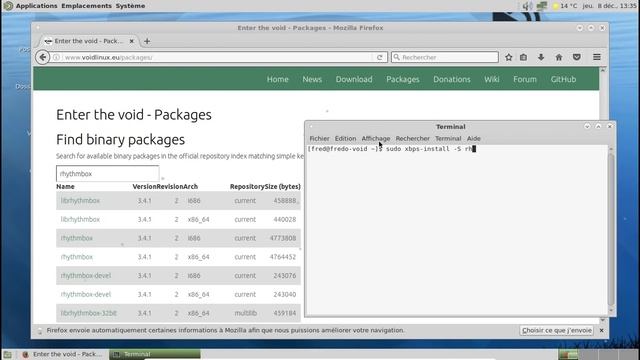This screenshot has height=360, width=640.
Task: Click the package search field containing rhythmbox
Action: point(108,173)
